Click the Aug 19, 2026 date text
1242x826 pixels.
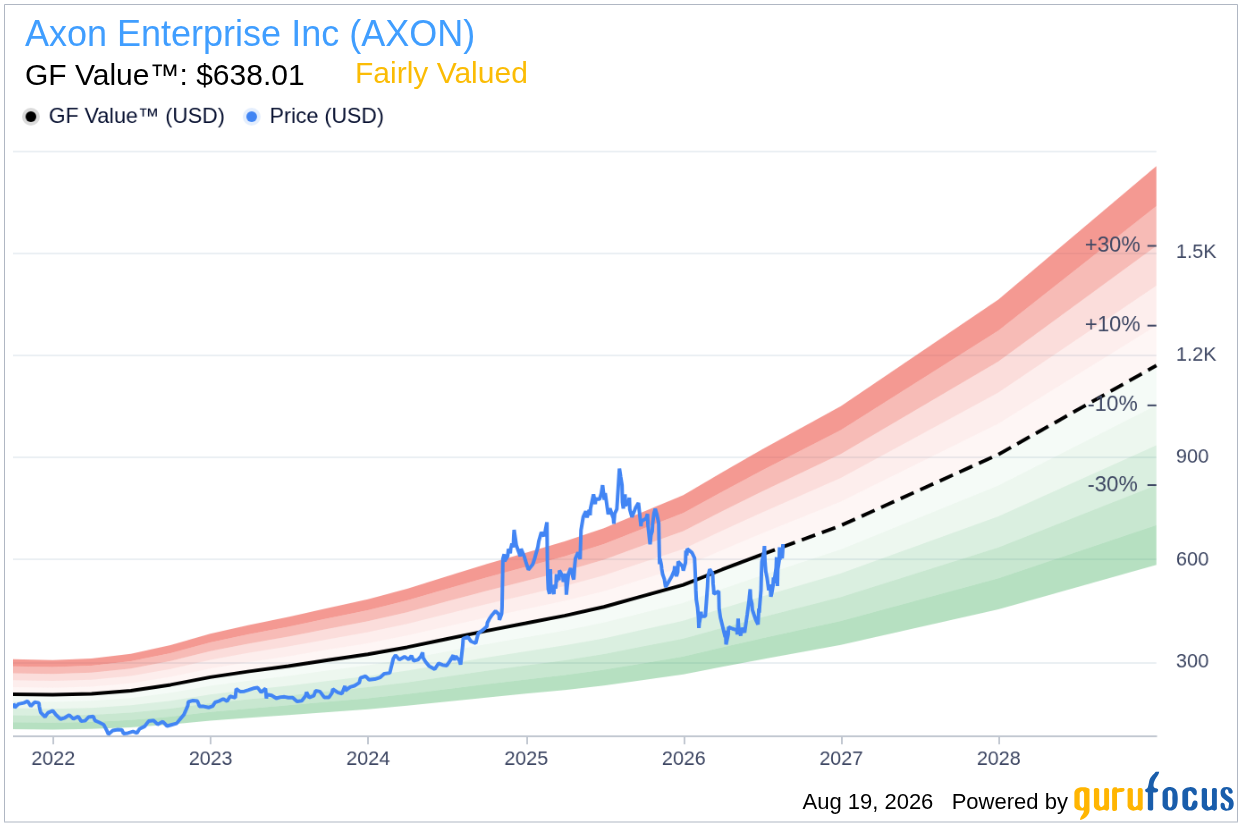tap(867, 802)
